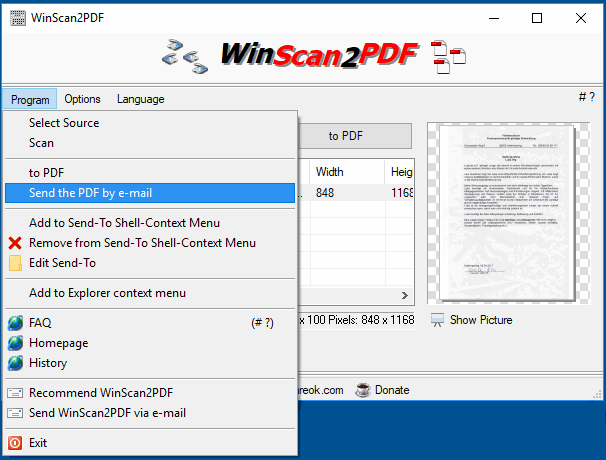Click envelope icon beside Send WinScan2PDF via e-mail
The height and width of the screenshot is (460, 606).
15,413
